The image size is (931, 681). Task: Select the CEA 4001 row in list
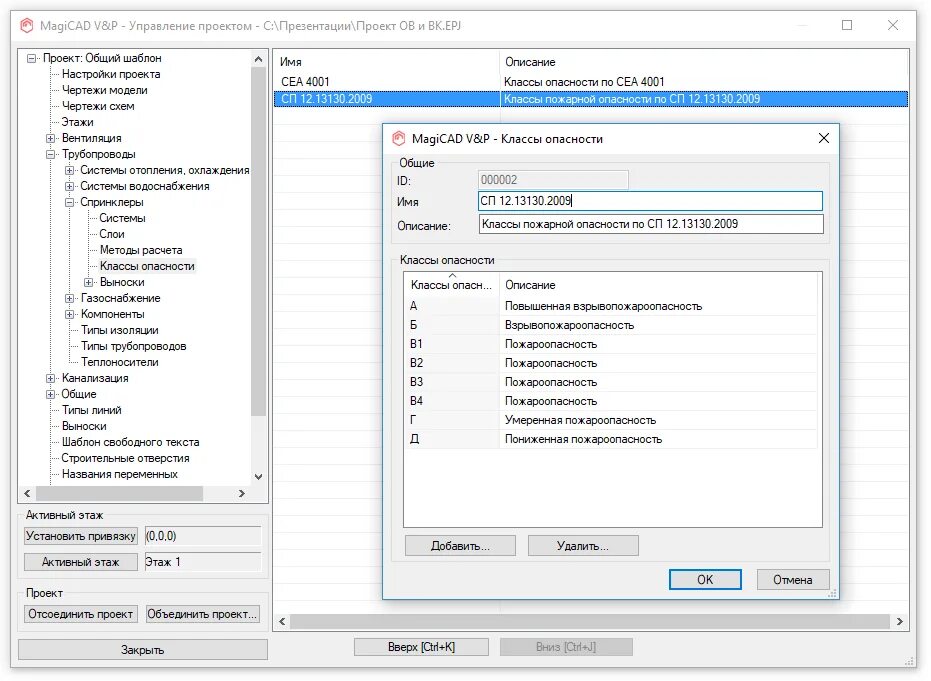591,82
